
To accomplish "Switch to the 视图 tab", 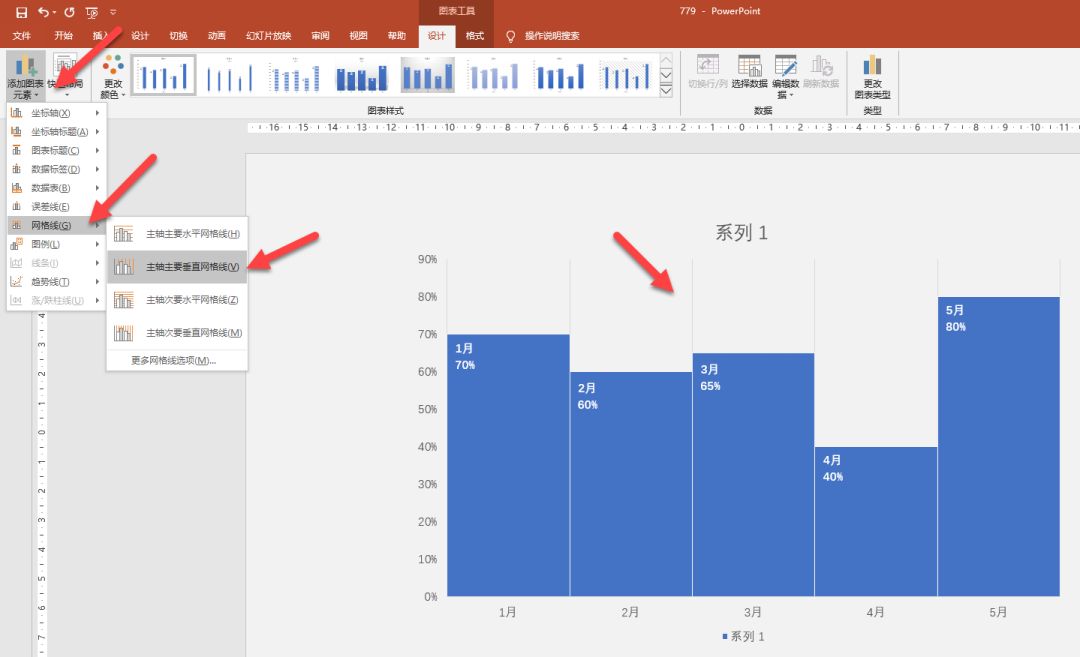I will pos(358,36).
